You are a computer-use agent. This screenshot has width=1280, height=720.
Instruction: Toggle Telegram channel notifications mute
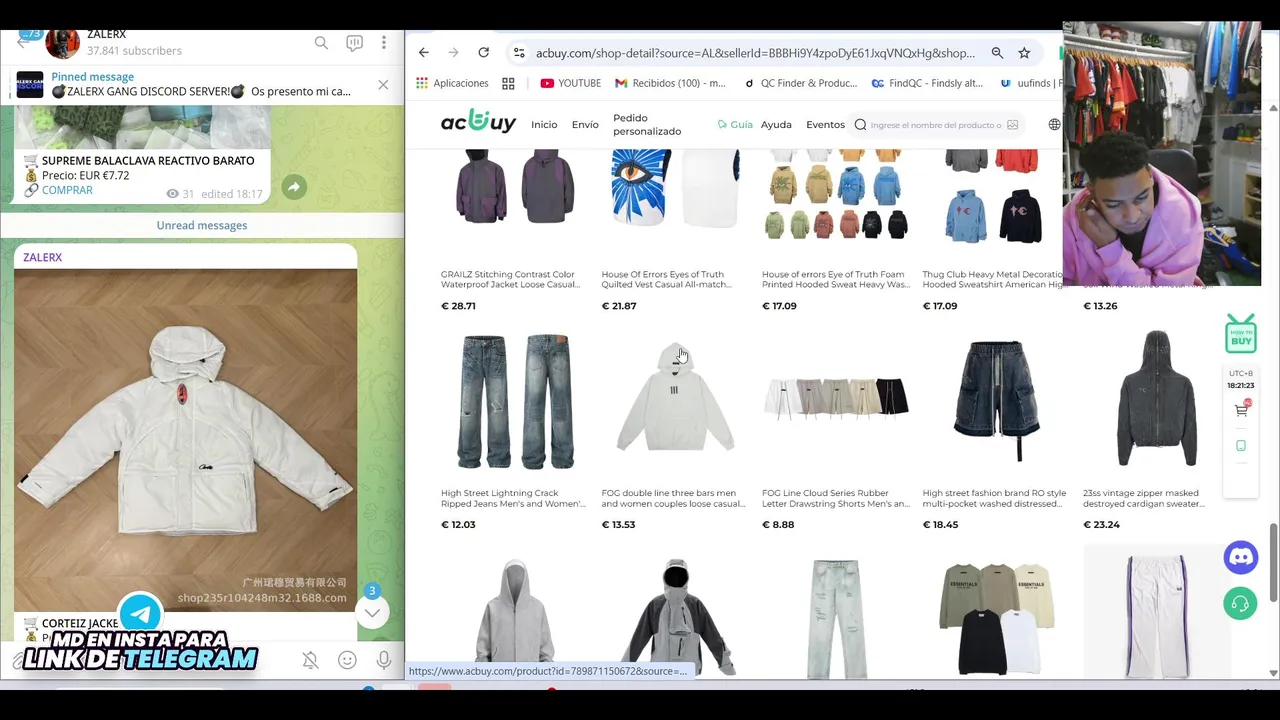310,660
